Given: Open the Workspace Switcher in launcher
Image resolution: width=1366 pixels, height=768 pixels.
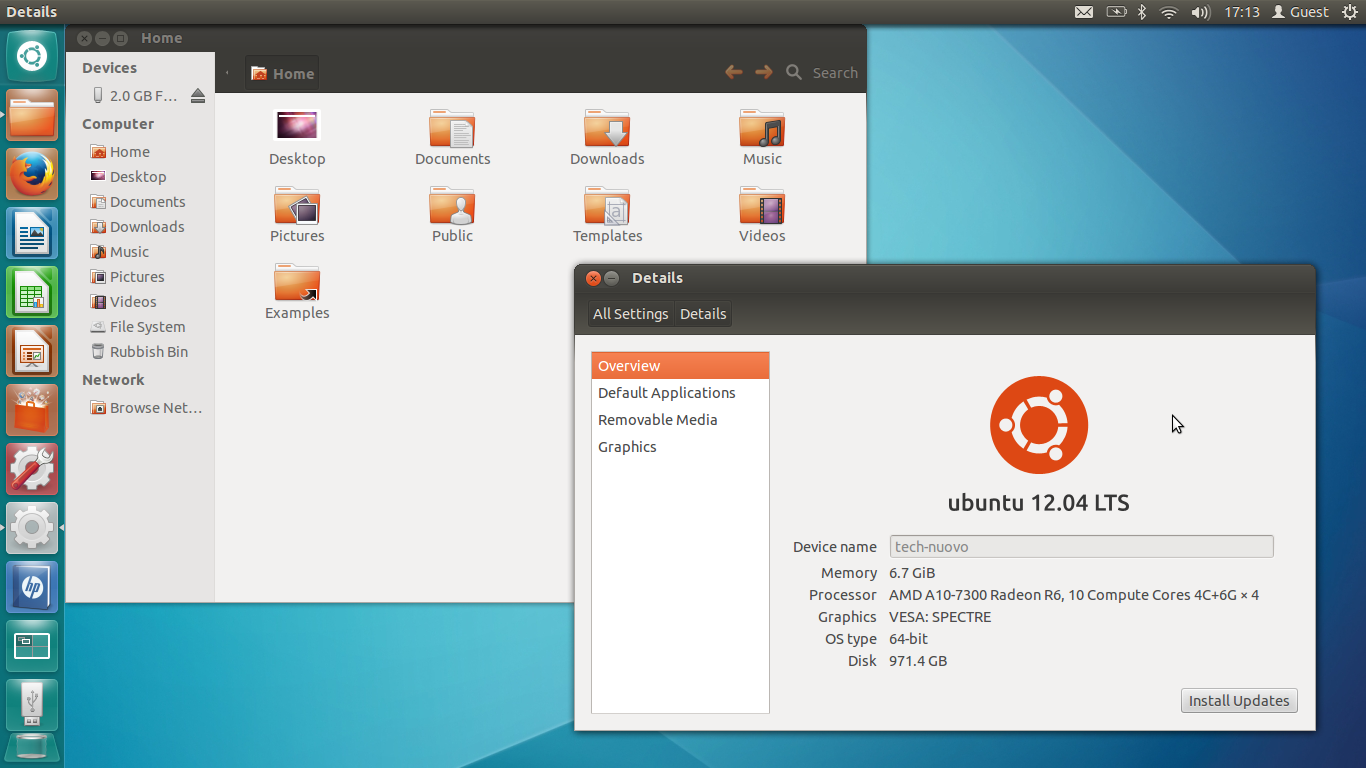Looking at the screenshot, I should [32, 646].
